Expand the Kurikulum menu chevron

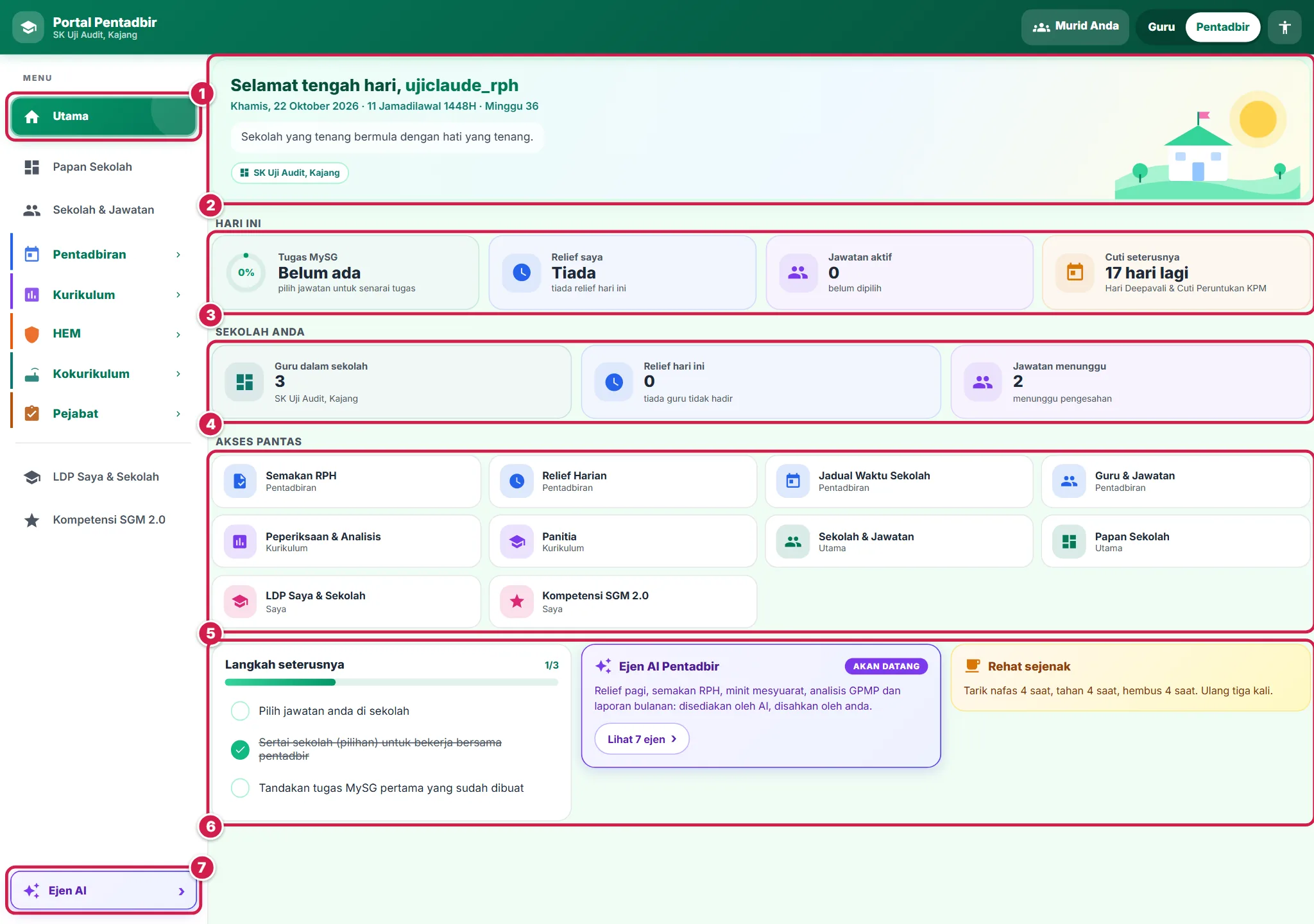click(178, 295)
